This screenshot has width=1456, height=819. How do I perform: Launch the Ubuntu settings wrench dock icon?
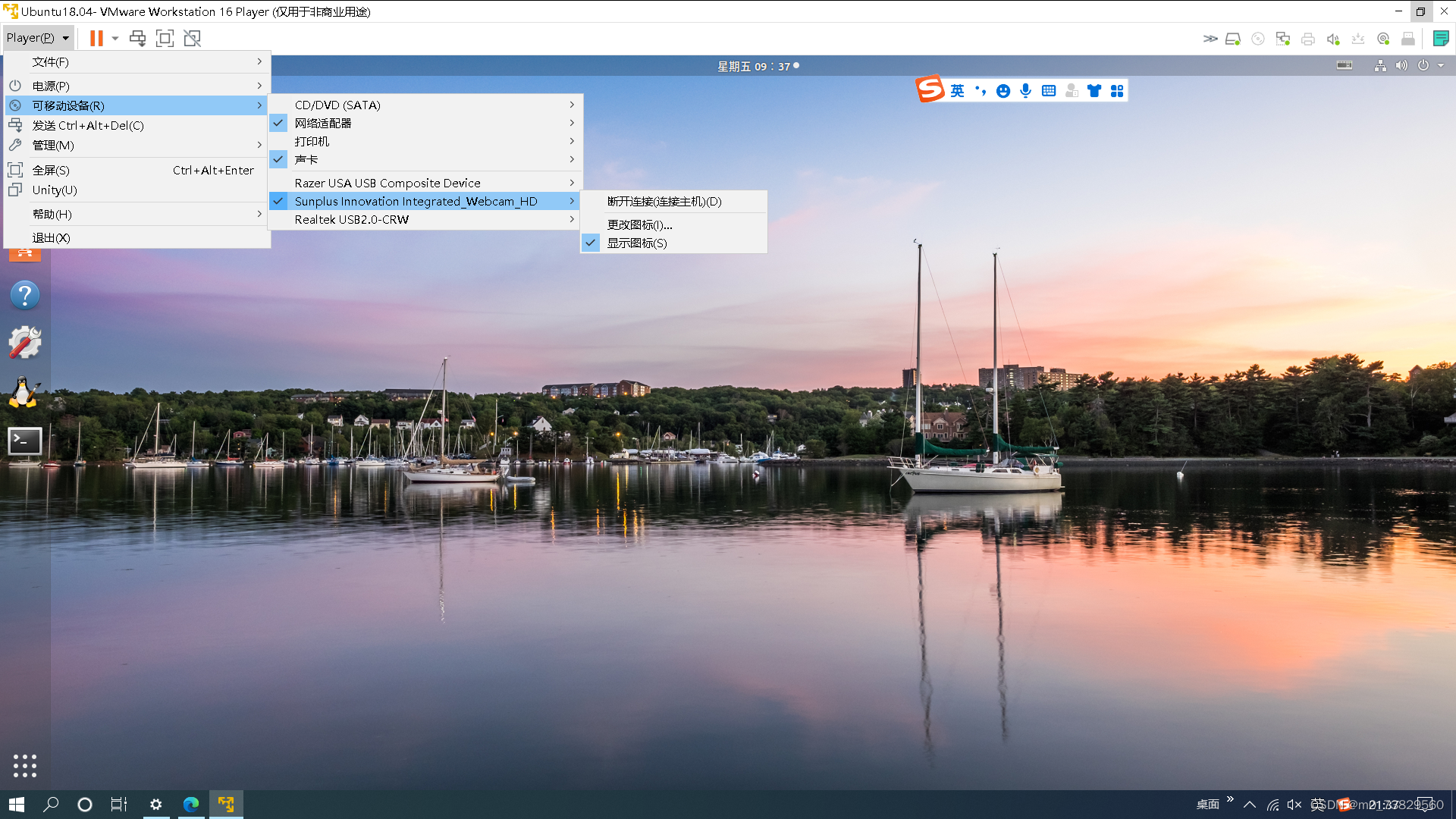click(x=25, y=343)
